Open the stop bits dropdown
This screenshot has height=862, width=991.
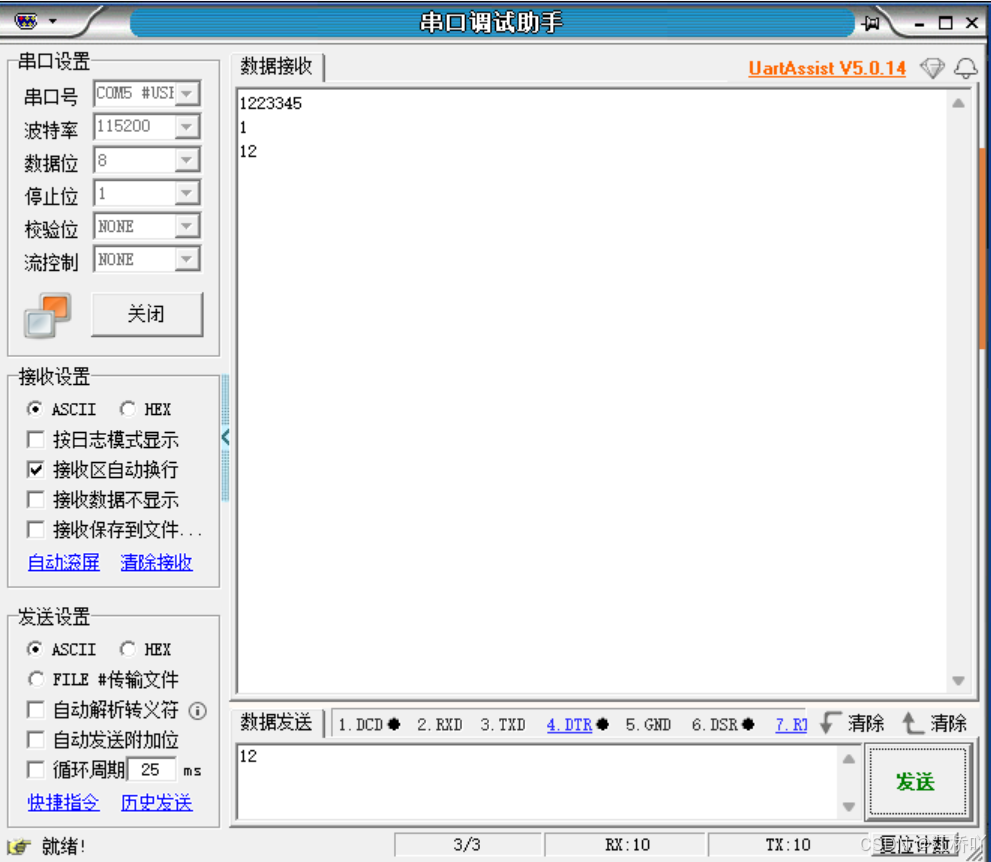[x=186, y=193]
